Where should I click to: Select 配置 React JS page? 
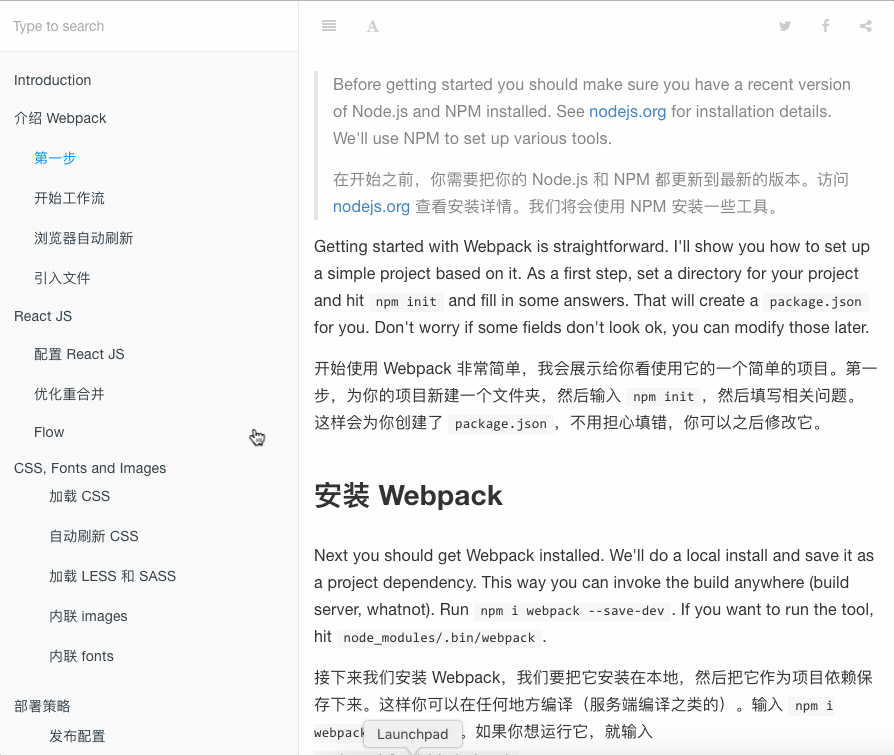[x=79, y=354]
